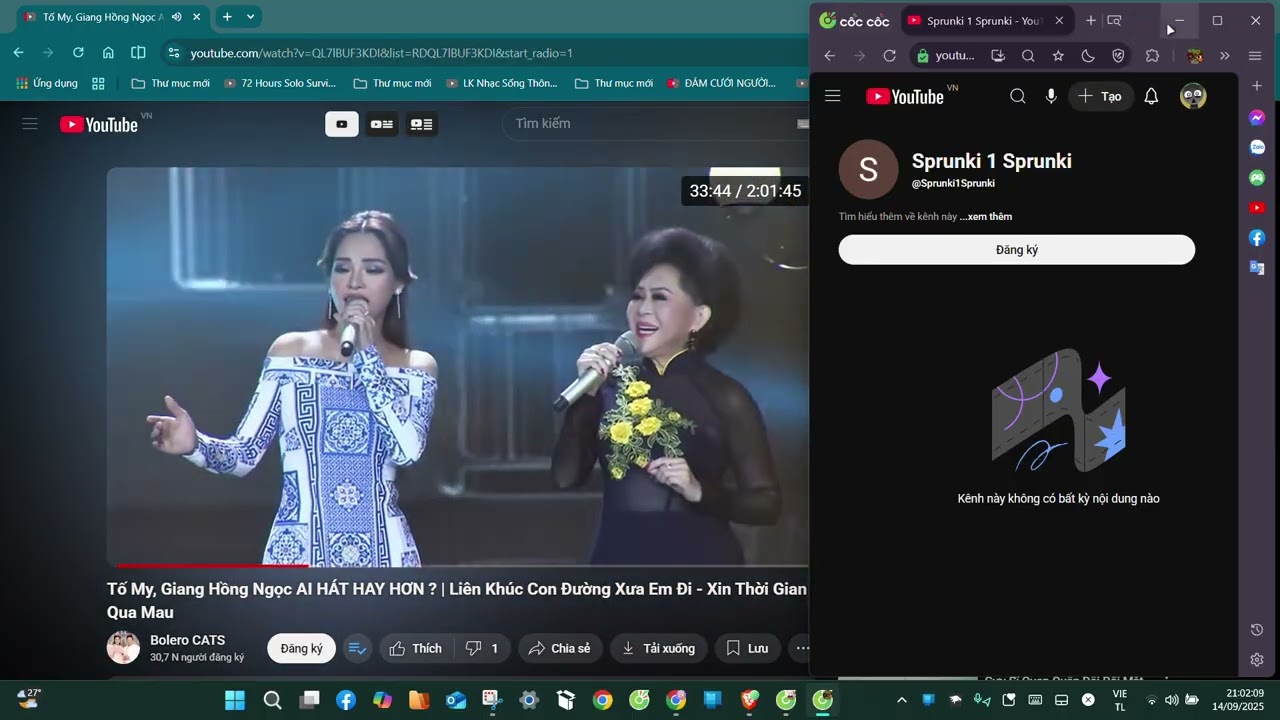This screenshot has width=1280, height=720.
Task: Select the video with wide list layout toggle
Action: [421, 124]
